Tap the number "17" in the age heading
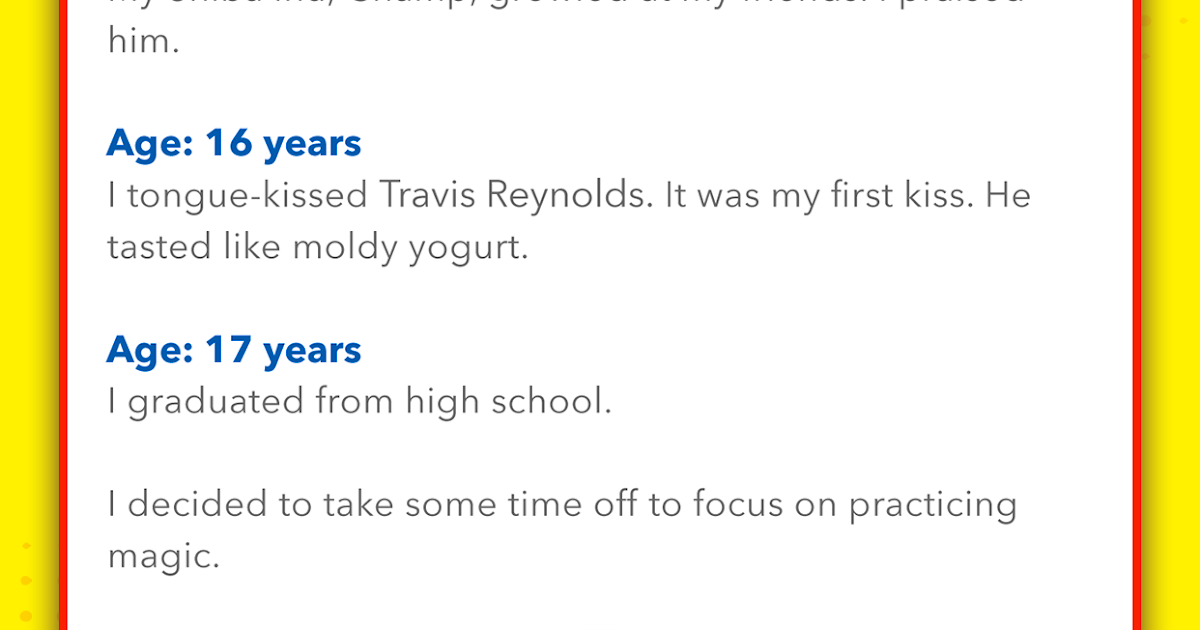1200x630 pixels. [229, 350]
